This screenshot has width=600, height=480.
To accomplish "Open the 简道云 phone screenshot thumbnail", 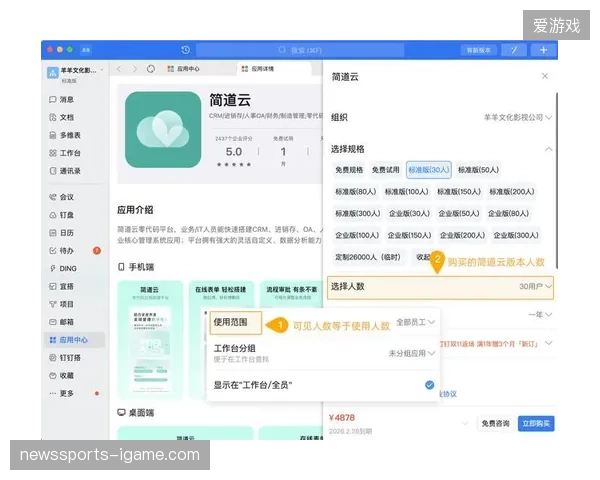I will pos(150,340).
